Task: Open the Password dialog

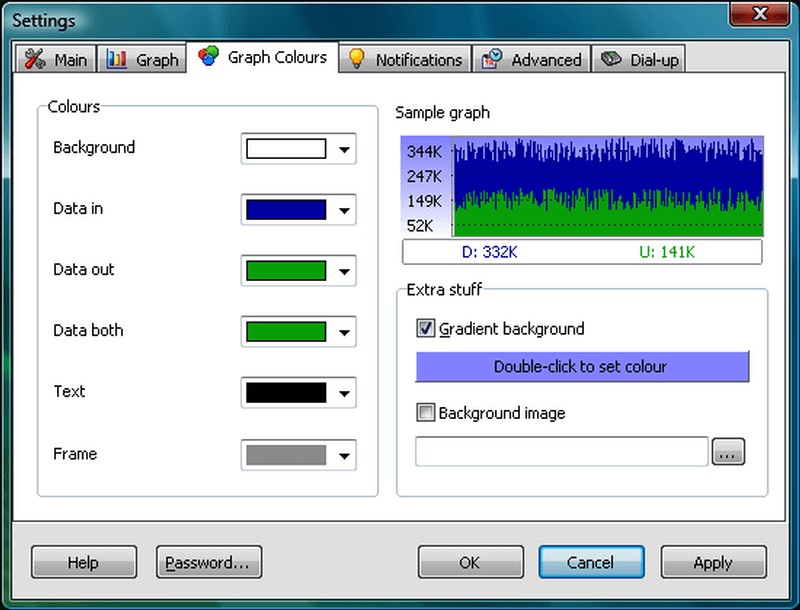Action: point(209,562)
